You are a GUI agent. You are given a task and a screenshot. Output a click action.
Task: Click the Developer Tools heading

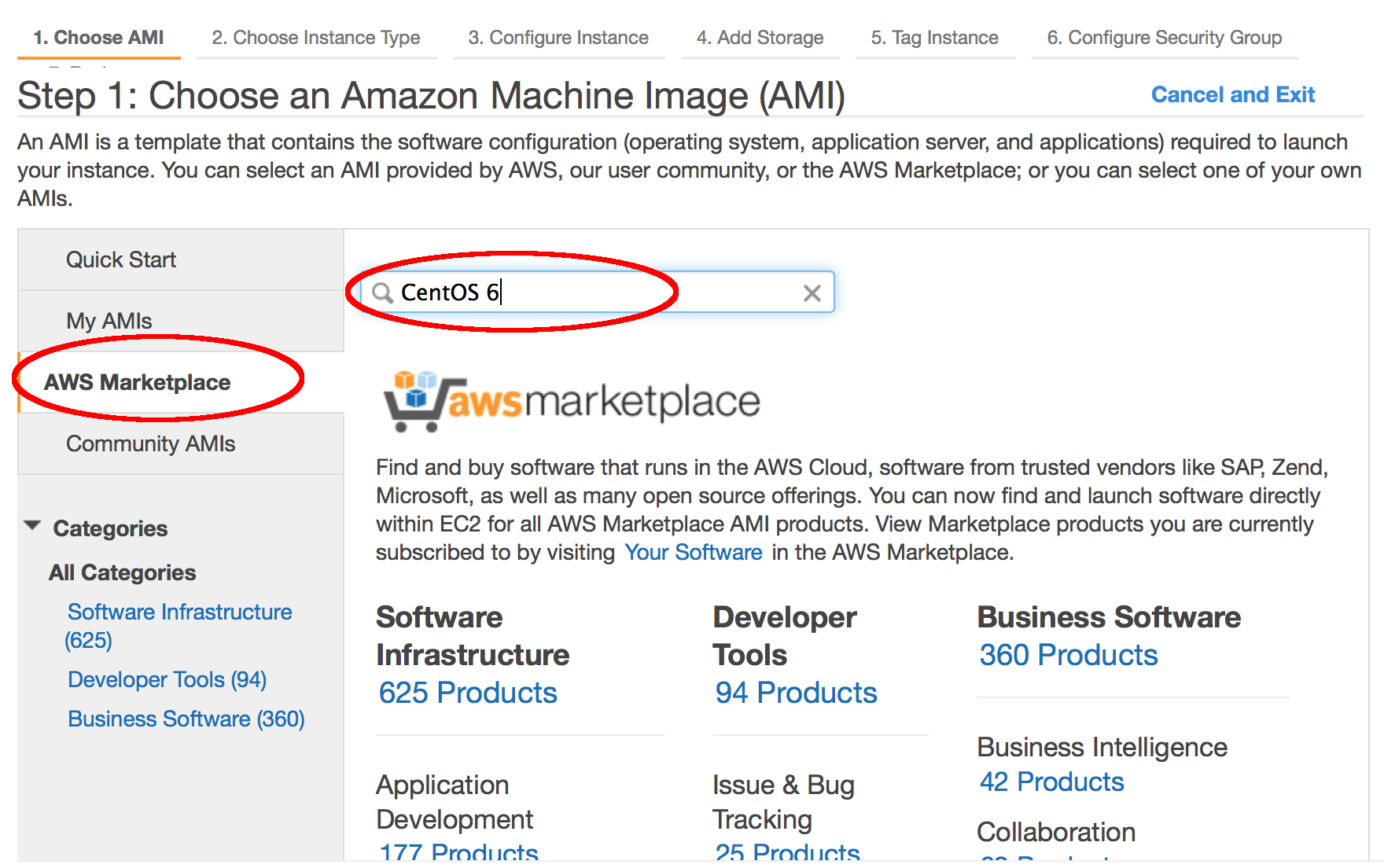click(x=785, y=636)
